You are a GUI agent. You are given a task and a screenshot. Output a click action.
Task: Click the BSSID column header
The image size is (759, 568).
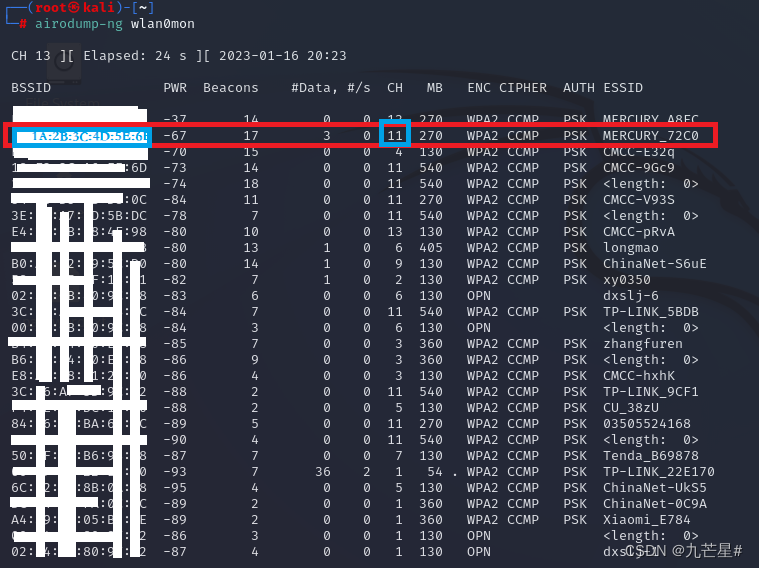[x=31, y=88]
